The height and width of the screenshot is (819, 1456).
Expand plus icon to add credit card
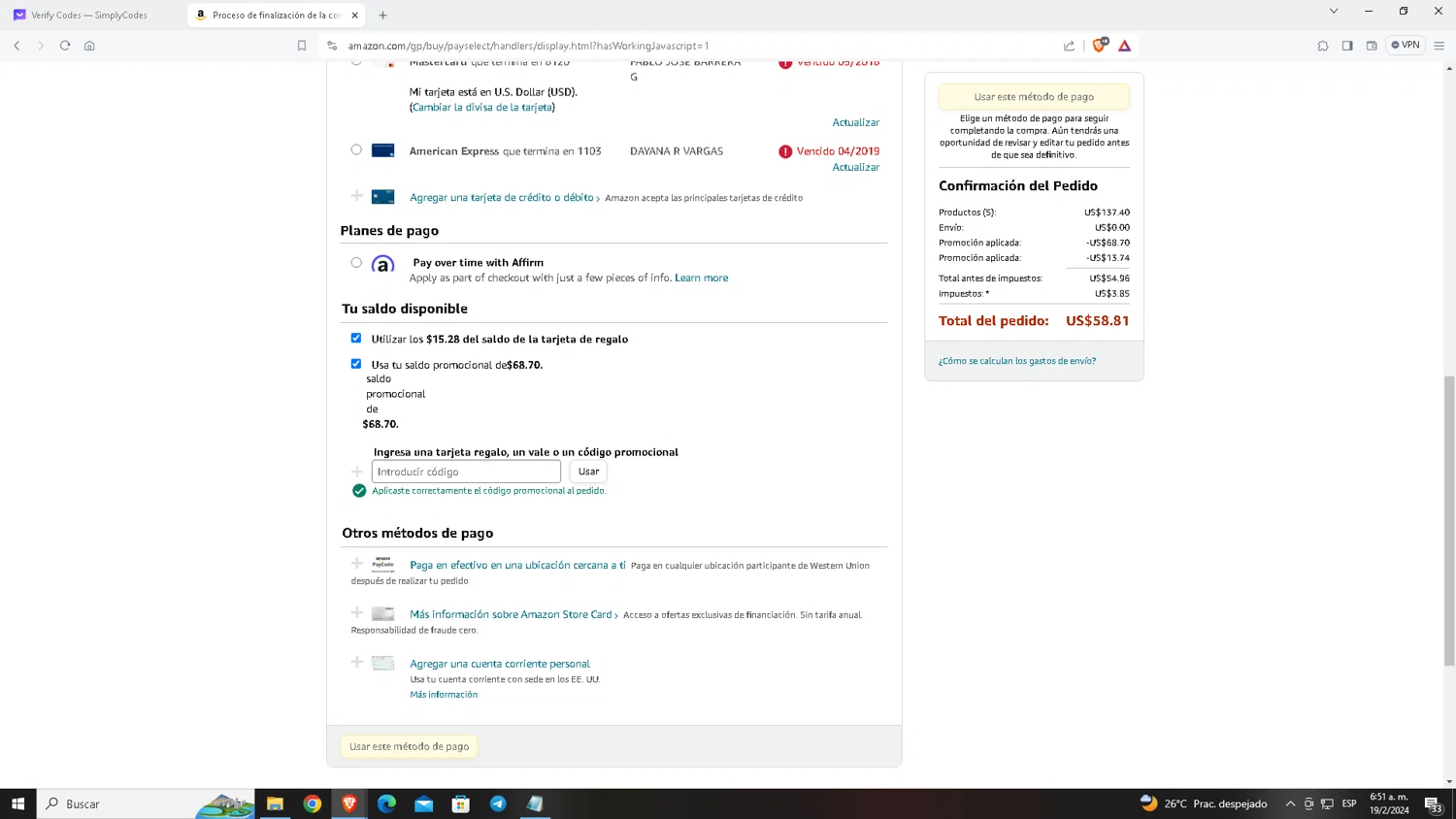[x=356, y=196]
